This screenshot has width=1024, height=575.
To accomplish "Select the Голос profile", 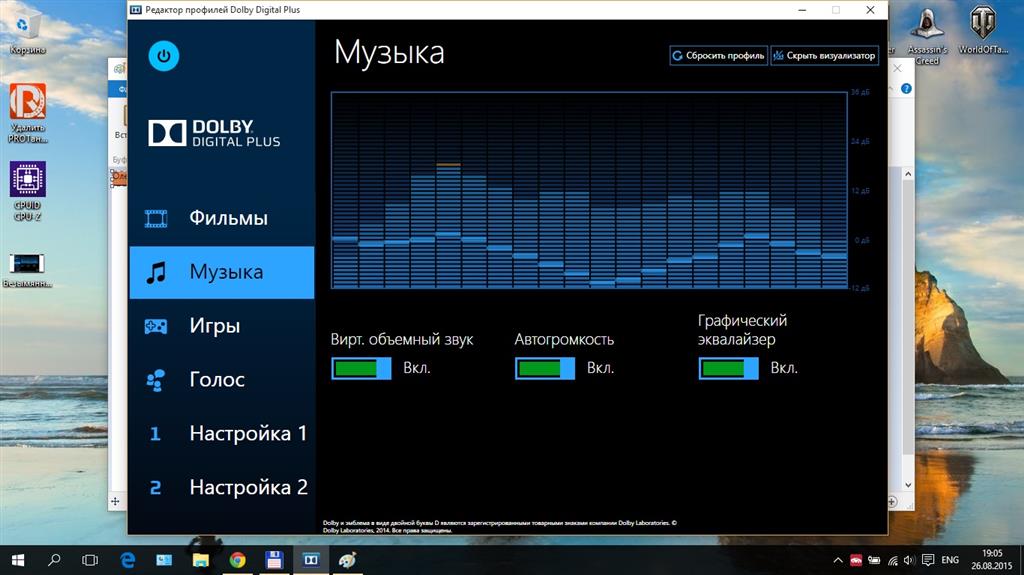I will tap(221, 380).
